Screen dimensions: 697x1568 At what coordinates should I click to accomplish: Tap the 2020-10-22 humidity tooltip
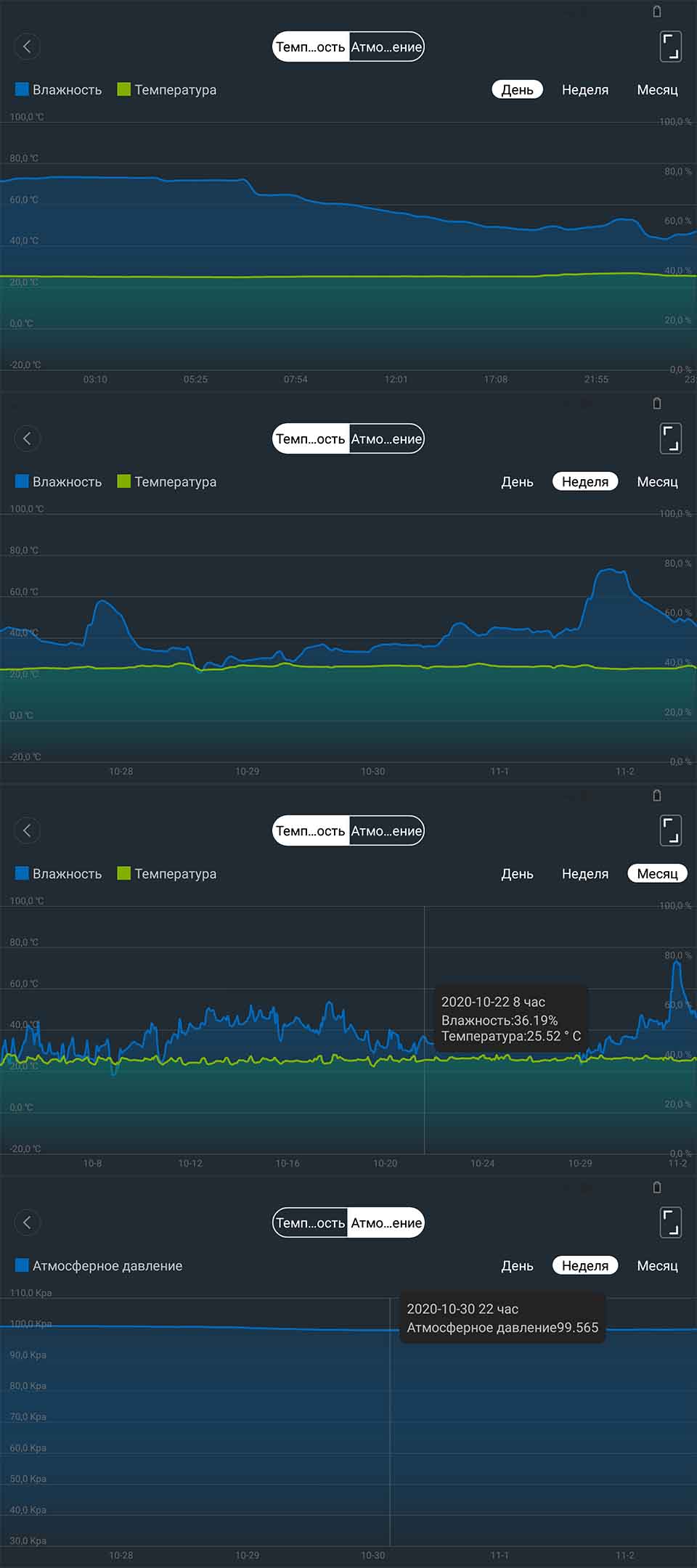click(510, 1018)
